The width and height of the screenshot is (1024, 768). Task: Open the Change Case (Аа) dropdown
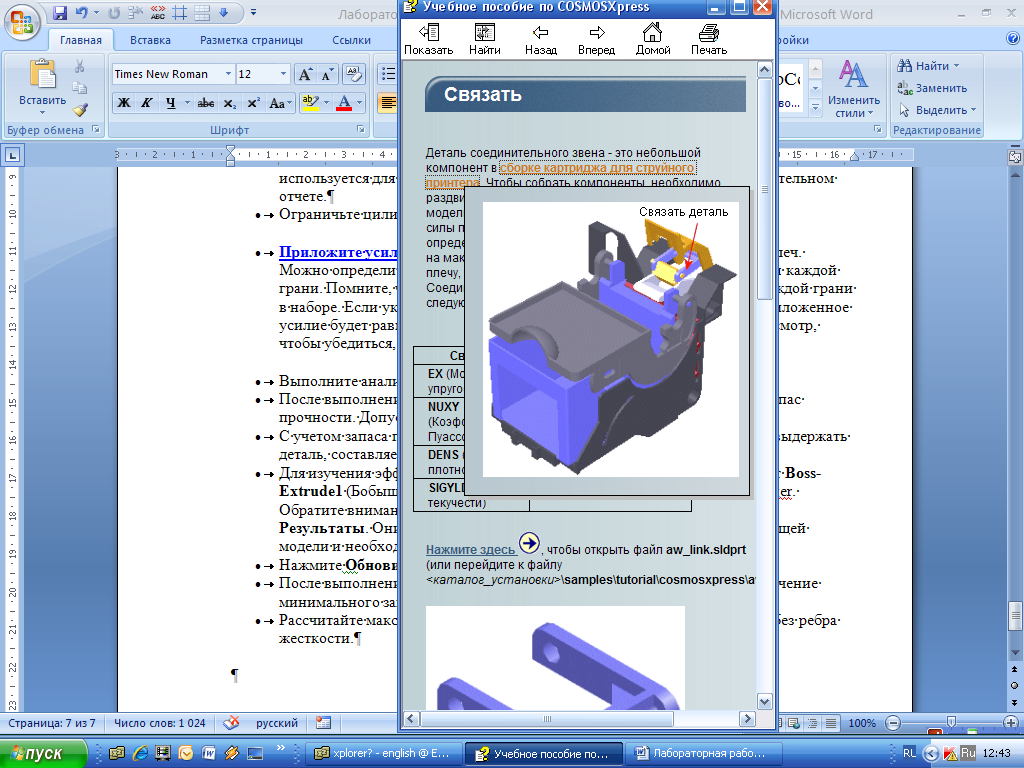point(280,103)
